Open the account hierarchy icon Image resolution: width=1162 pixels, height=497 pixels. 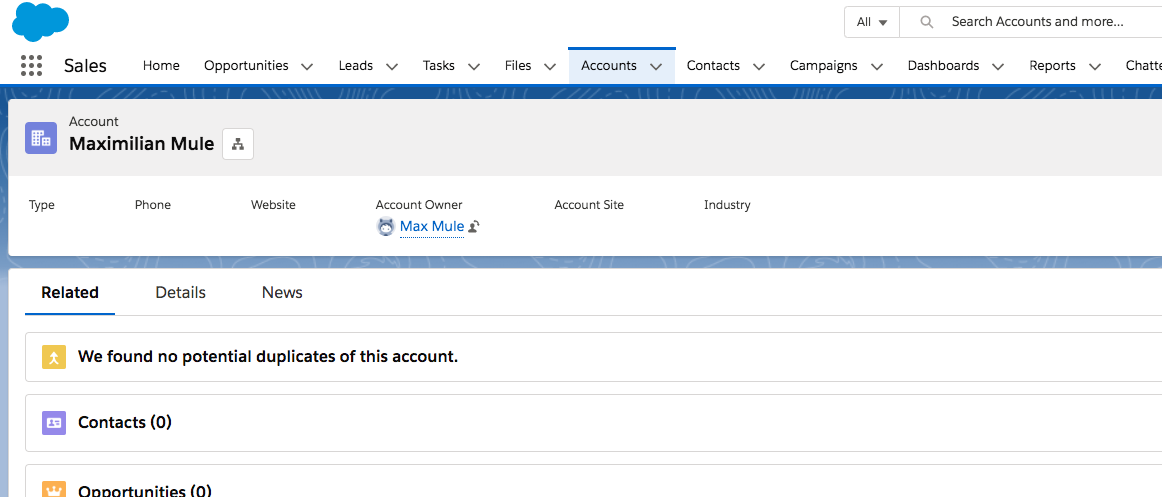pyautogui.click(x=238, y=144)
